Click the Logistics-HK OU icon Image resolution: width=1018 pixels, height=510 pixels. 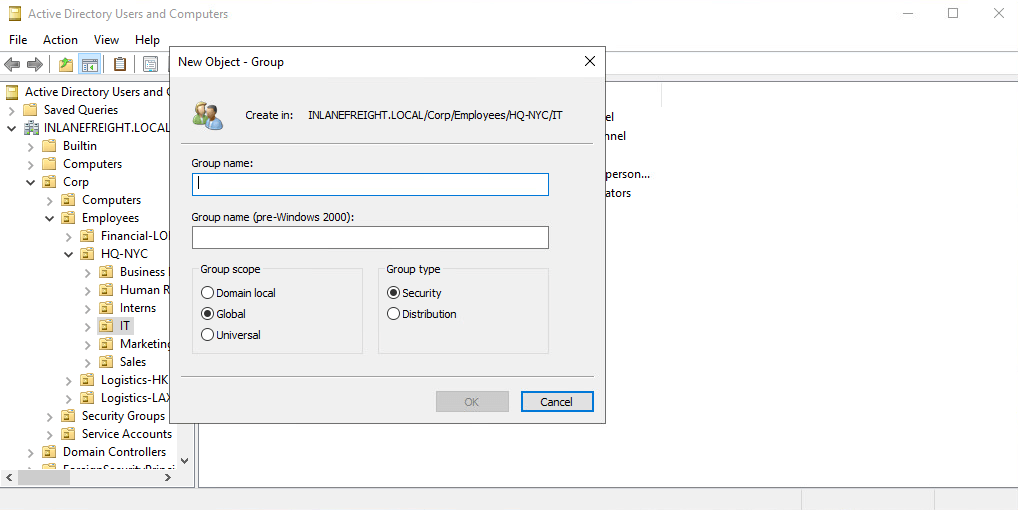87,380
